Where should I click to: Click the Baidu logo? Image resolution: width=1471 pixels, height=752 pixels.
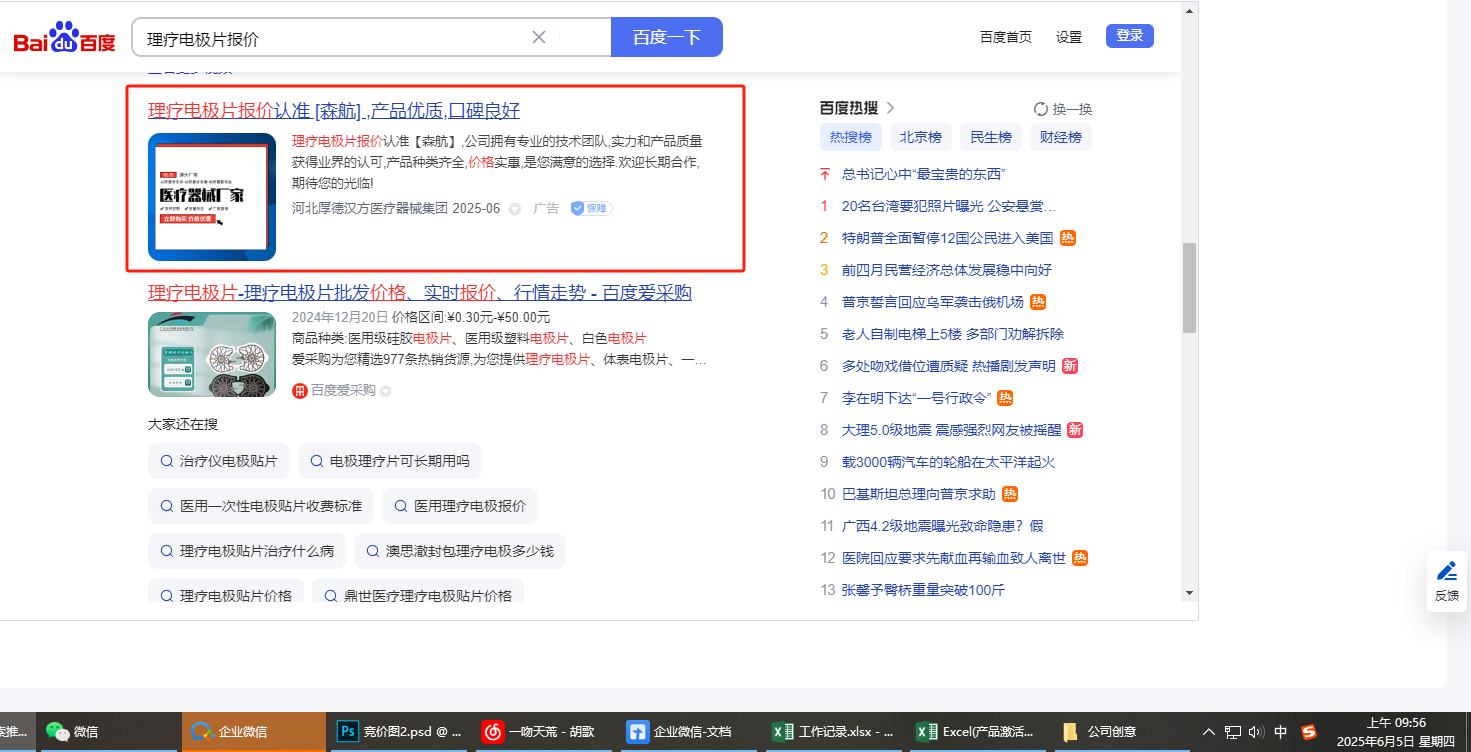click(64, 38)
